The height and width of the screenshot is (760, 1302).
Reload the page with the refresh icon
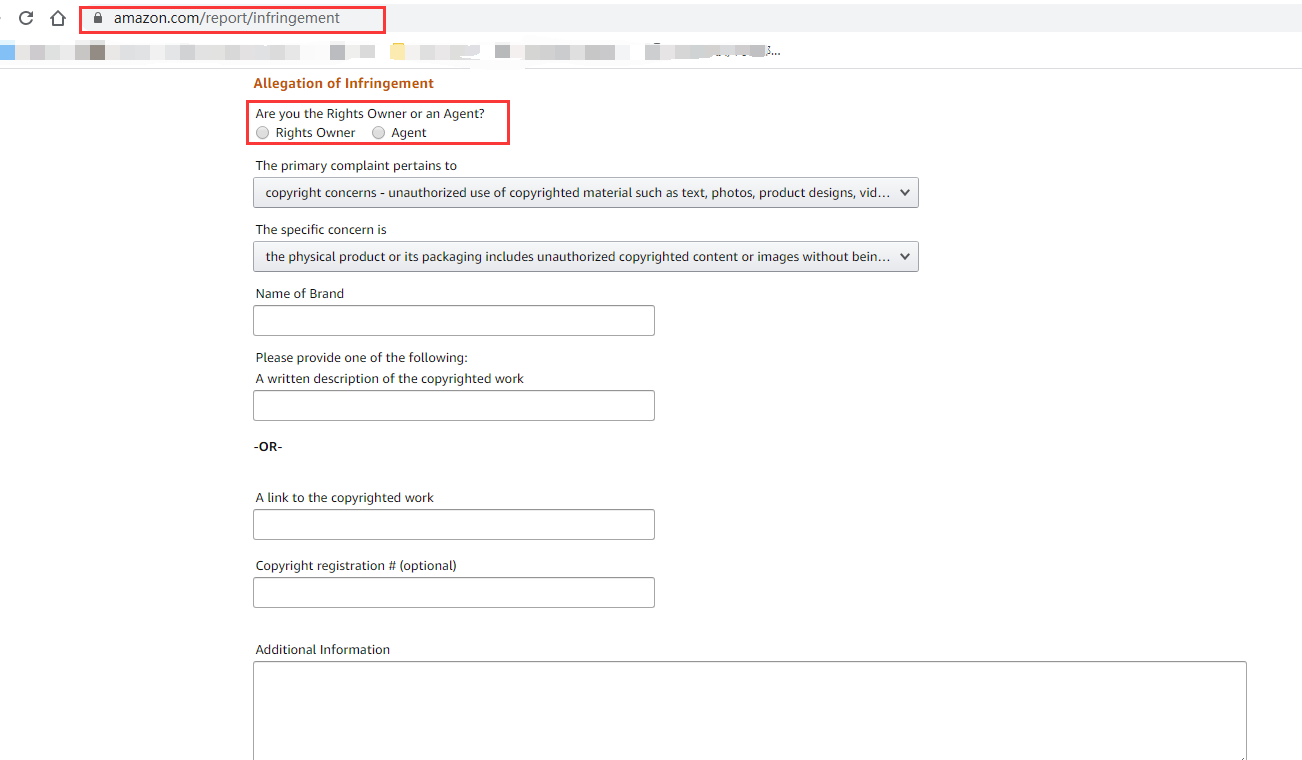tap(27, 18)
